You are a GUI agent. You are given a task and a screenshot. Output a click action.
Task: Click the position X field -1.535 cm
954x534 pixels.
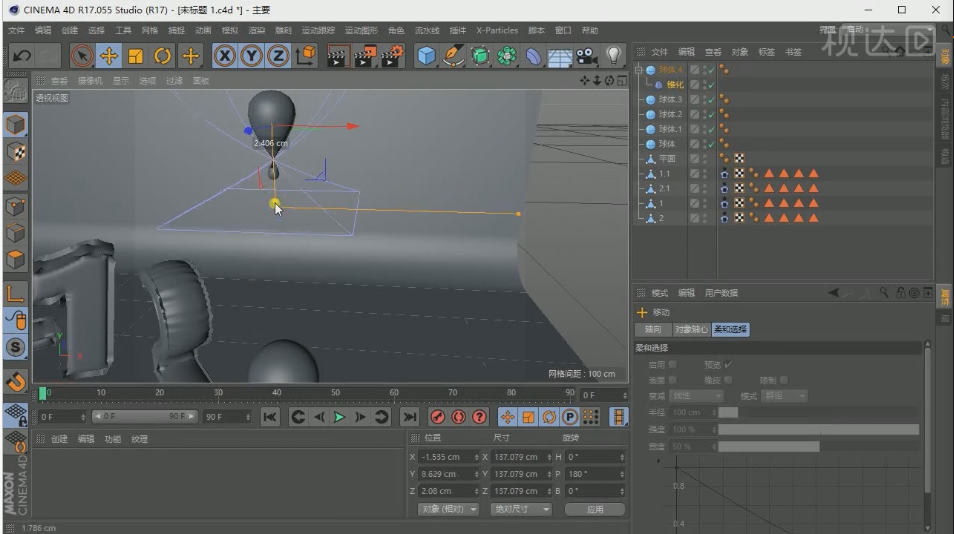tap(448, 457)
